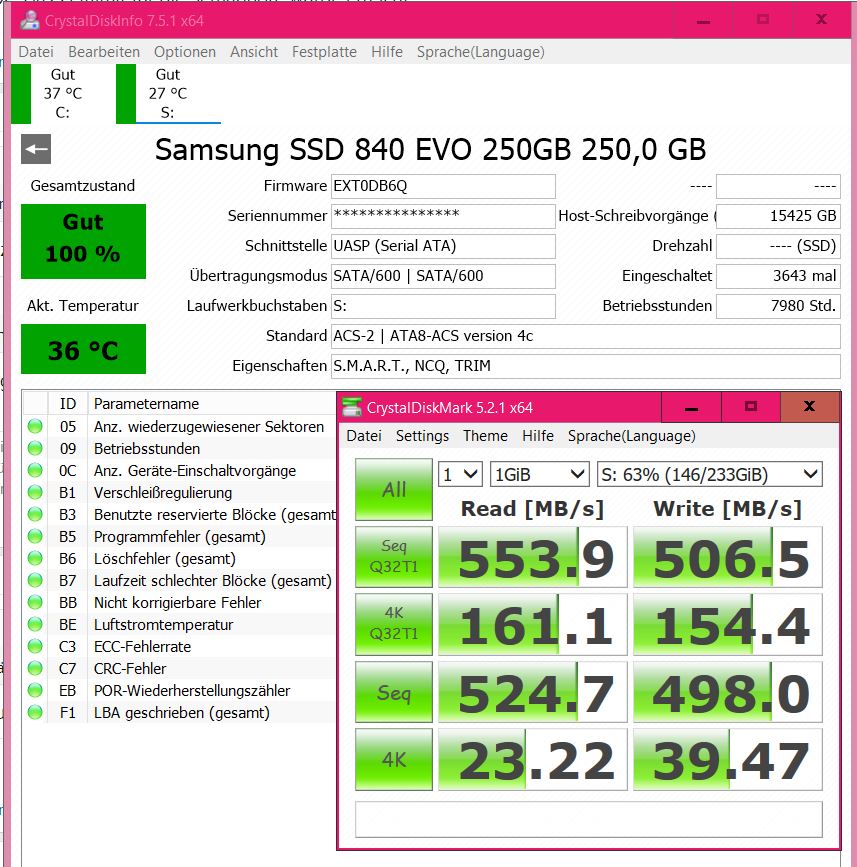The width and height of the screenshot is (857, 867).
Task: Maximize the CrystalDiskMark window
Action: pyautogui.click(x=750, y=408)
